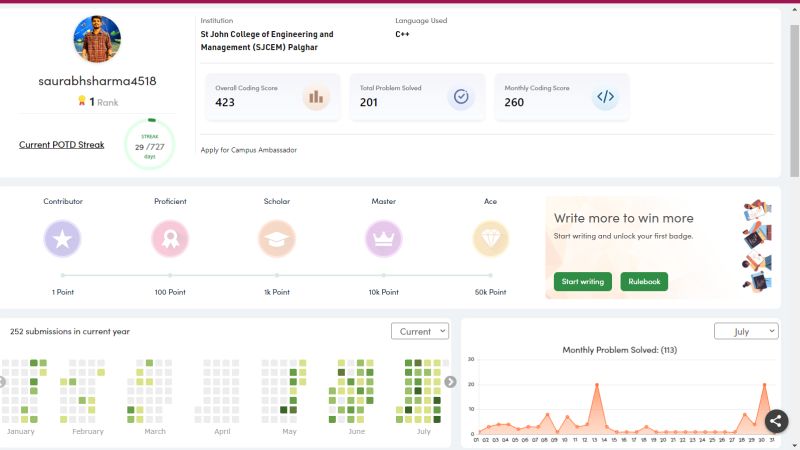Click the Proficient ribbon badge icon
The height and width of the screenshot is (450, 800).
click(x=170, y=238)
